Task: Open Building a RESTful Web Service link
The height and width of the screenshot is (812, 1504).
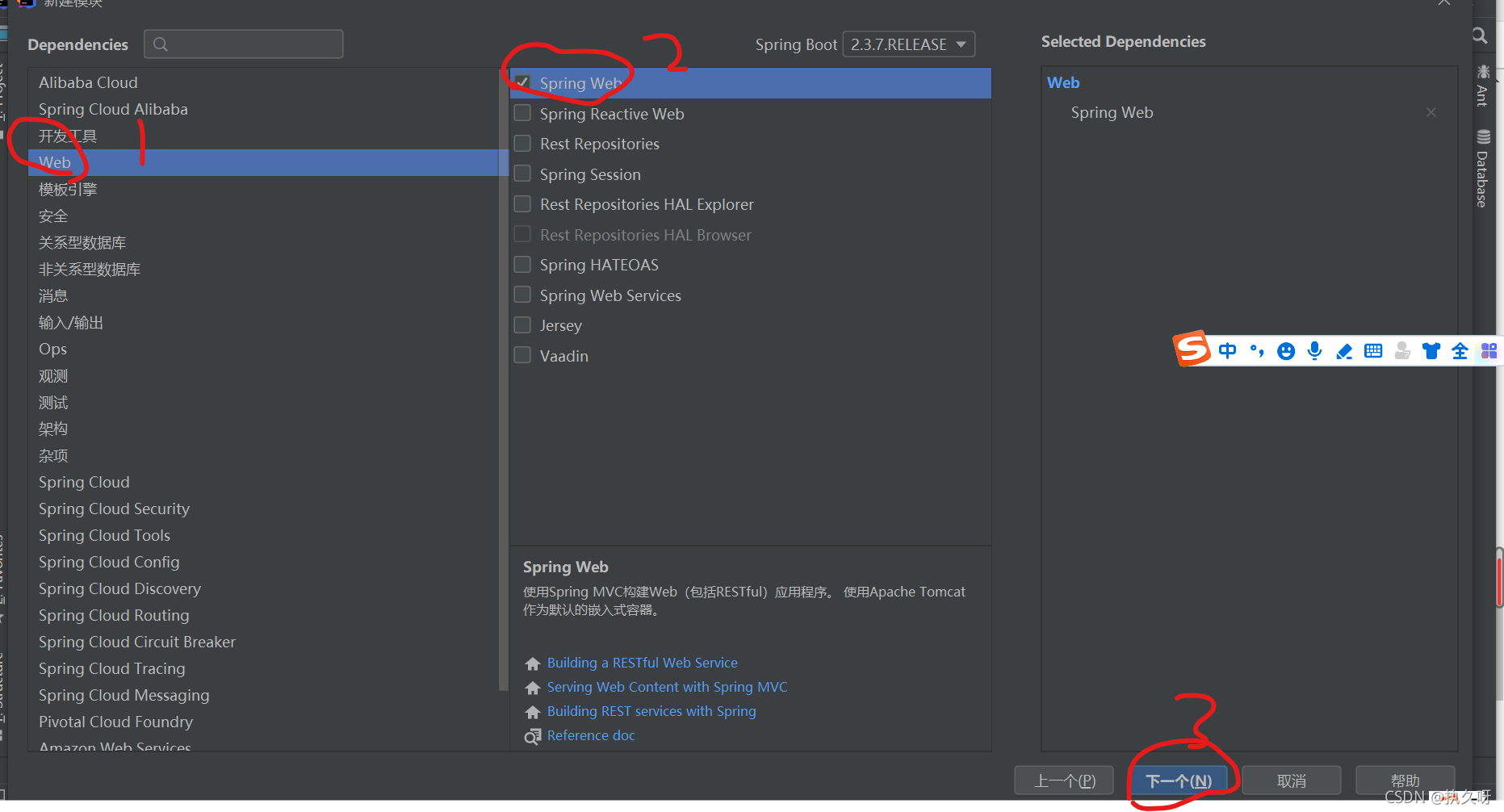Action: (x=643, y=663)
